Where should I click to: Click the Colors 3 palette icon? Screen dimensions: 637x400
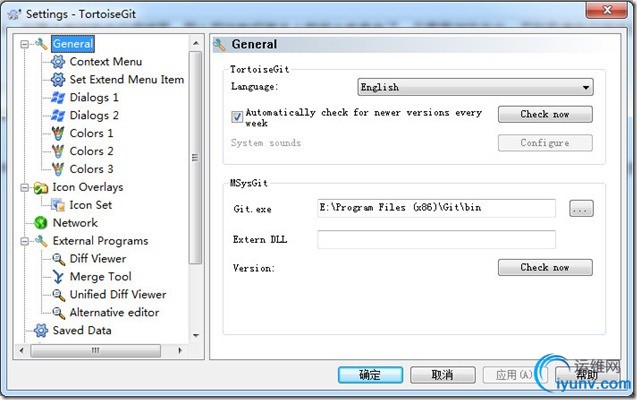58,169
